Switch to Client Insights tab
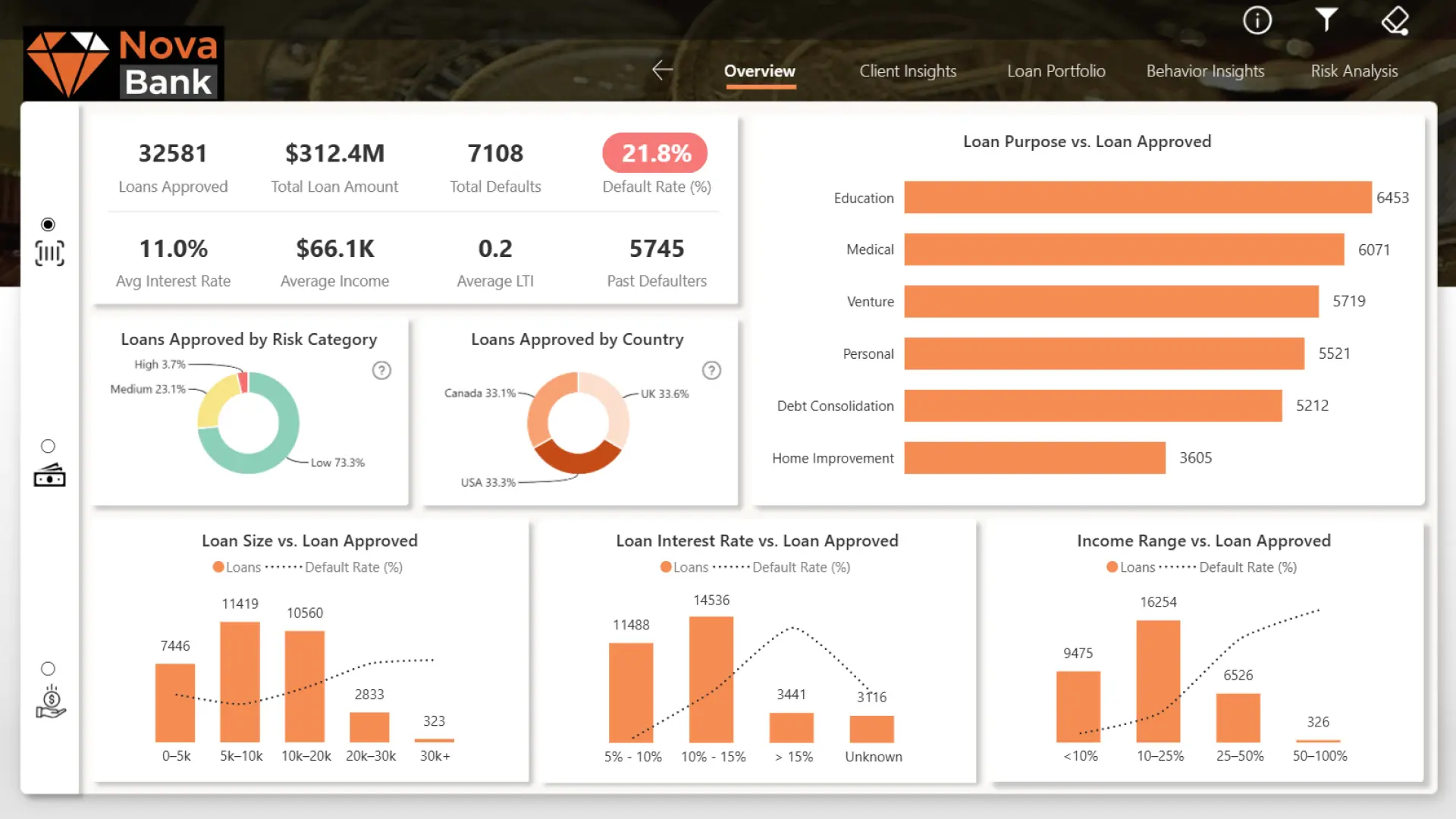Screen dimensions: 1456x819 pyautogui.click(x=907, y=71)
